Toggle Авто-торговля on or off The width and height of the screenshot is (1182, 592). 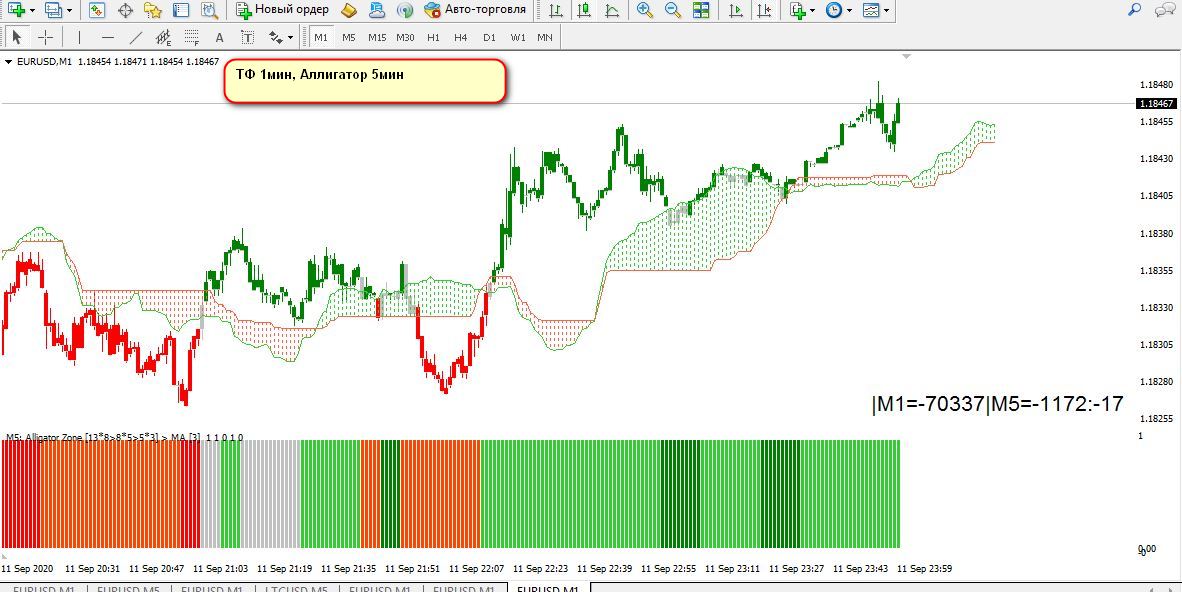(x=474, y=10)
